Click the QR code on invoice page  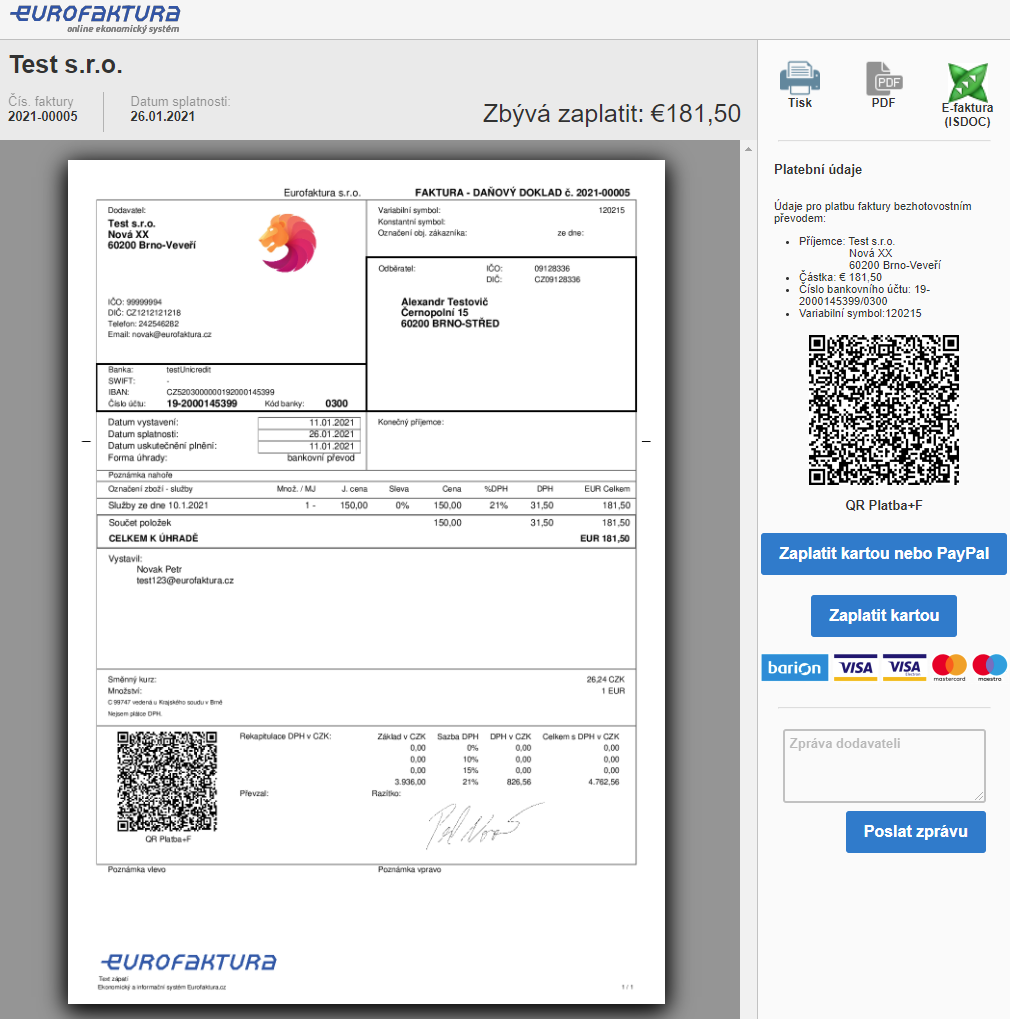[167, 781]
